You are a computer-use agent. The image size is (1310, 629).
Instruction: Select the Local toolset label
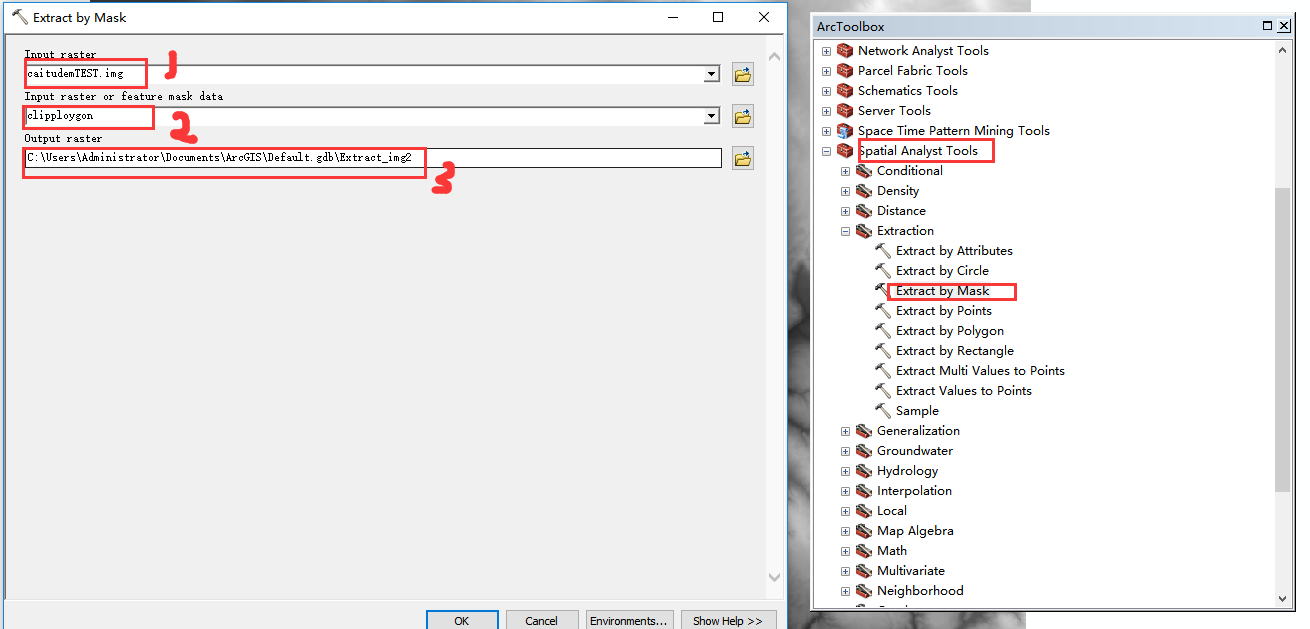(x=893, y=511)
